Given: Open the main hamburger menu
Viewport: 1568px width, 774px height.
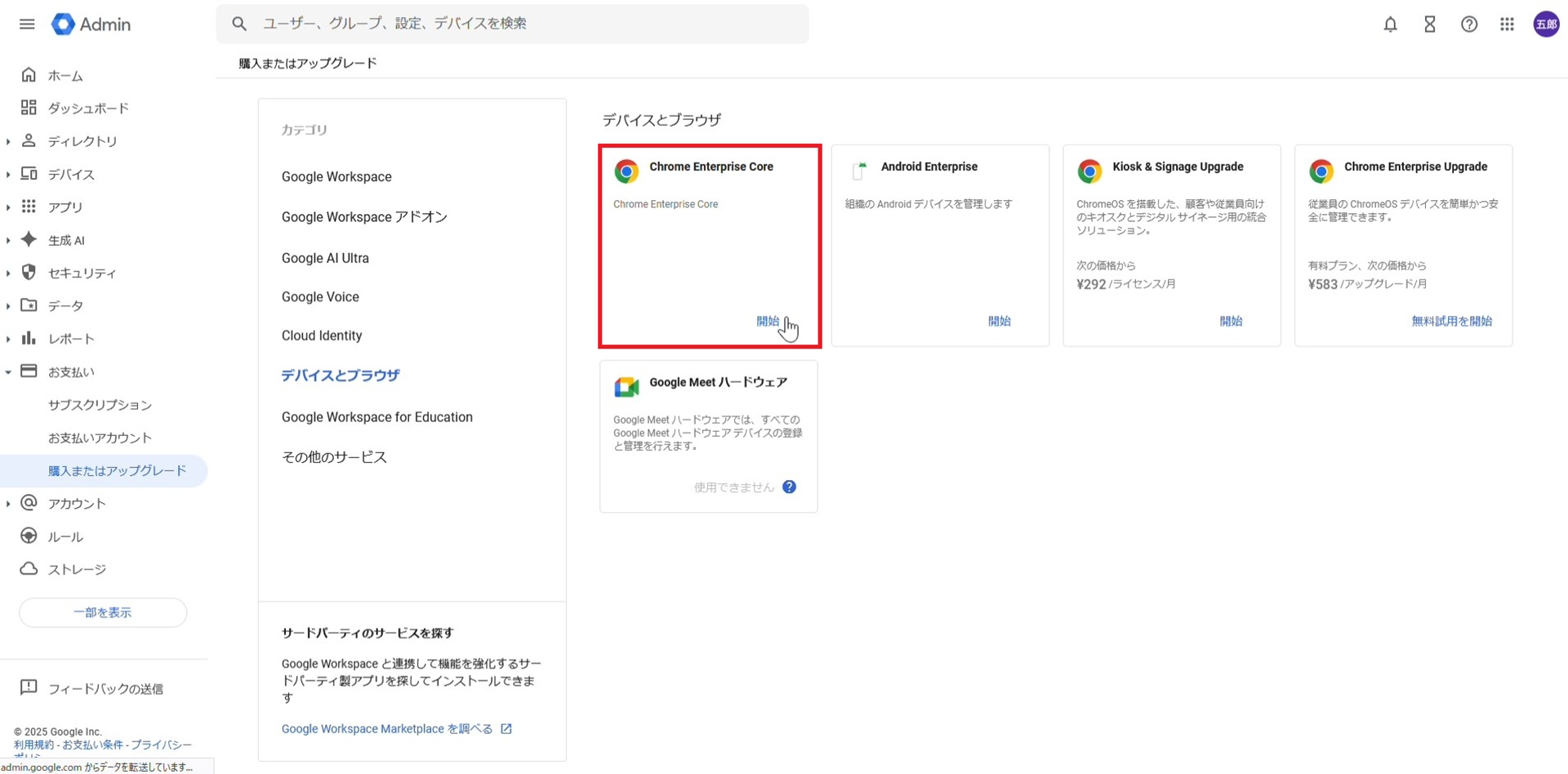Looking at the screenshot, I should click(27, 24).
